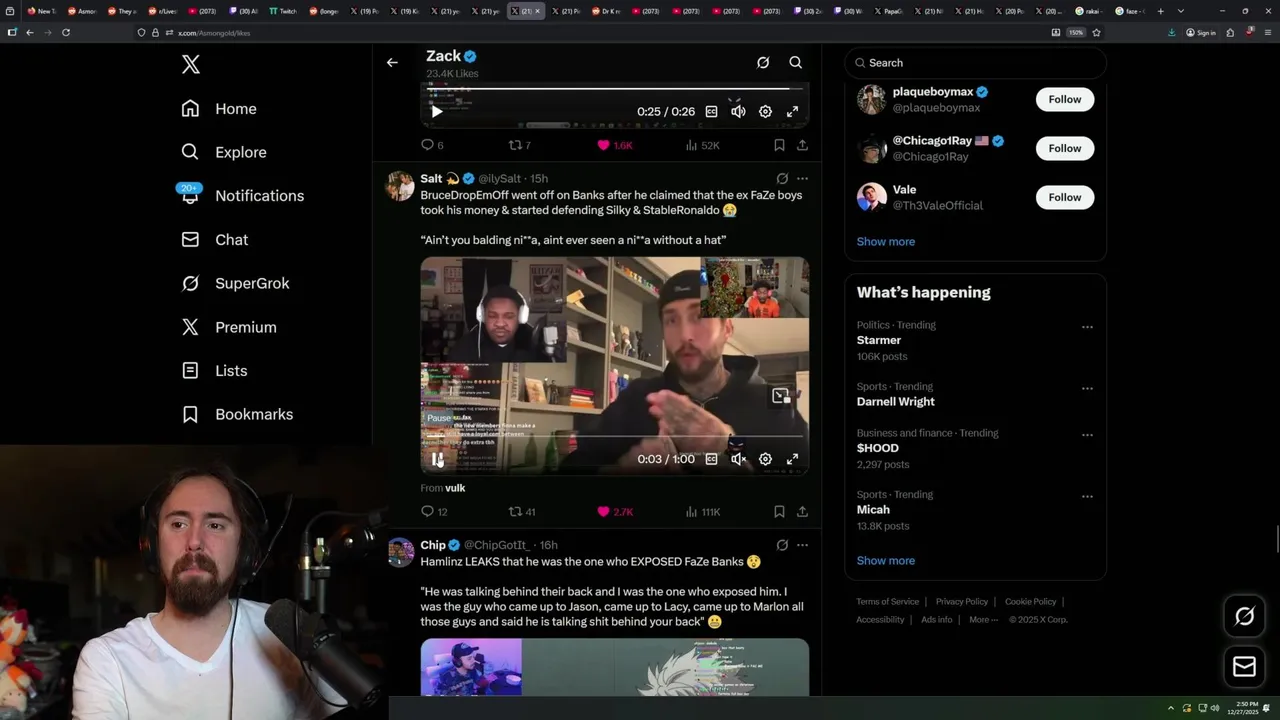Open SuperGrok in the sidebar
Viewport: 1280px width, 720px height.
pos(235,283)
